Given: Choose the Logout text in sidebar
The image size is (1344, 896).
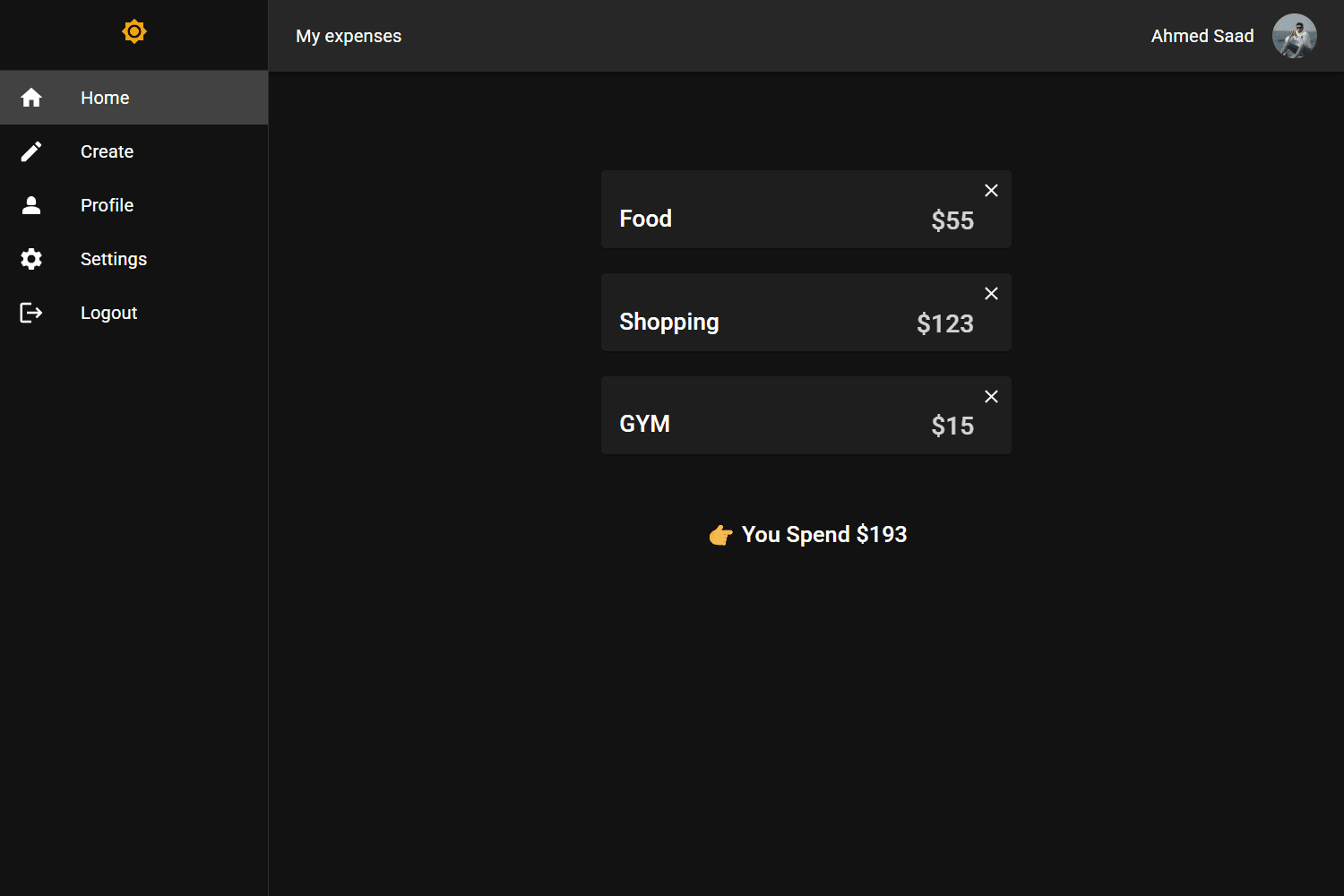Looking at the screenshot, I should (108, 313).
